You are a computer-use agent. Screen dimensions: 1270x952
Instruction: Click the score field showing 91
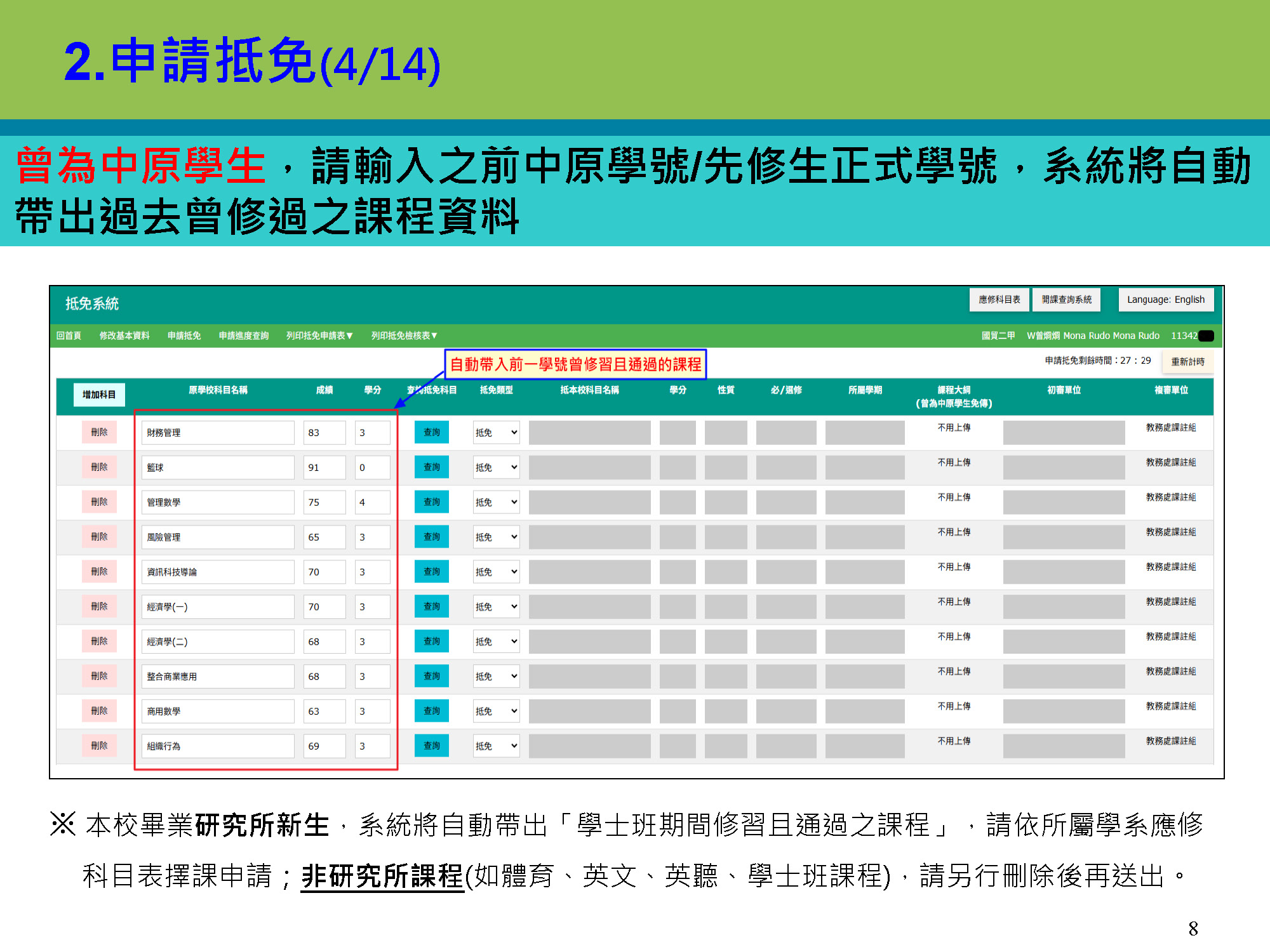(x=324, y=468)
